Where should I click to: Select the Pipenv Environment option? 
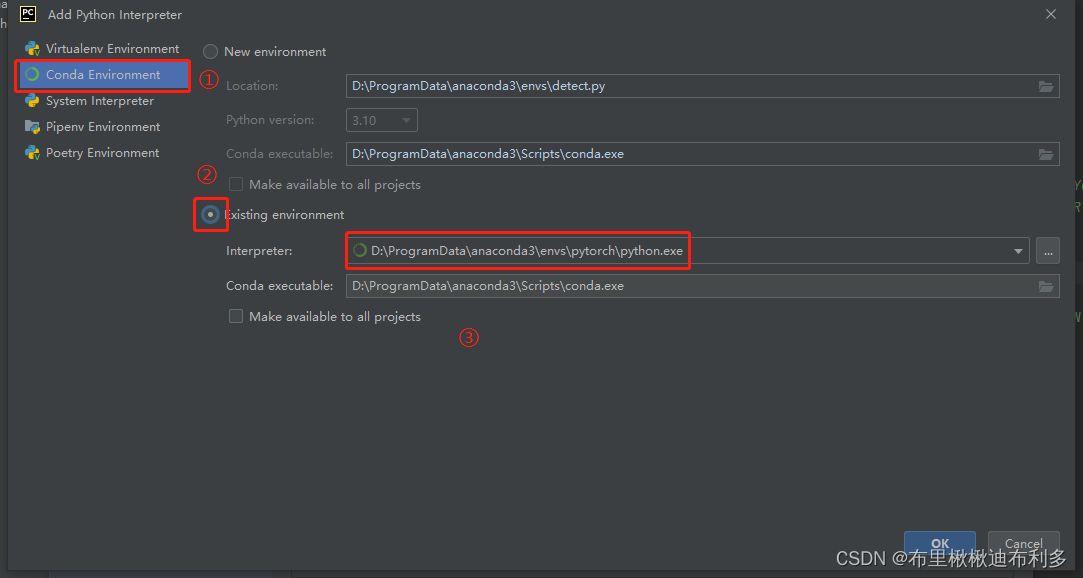102,126
